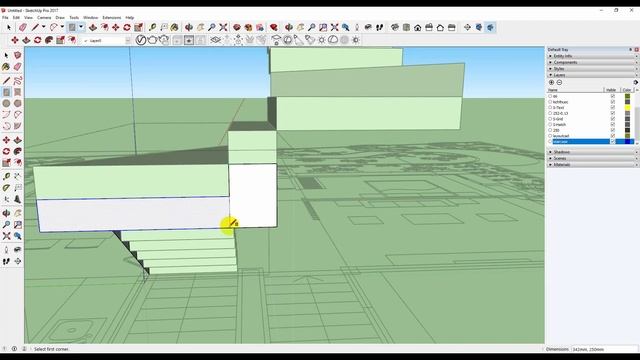Select the Zoom Extents tool in left toolbar

tap(6, 236)
